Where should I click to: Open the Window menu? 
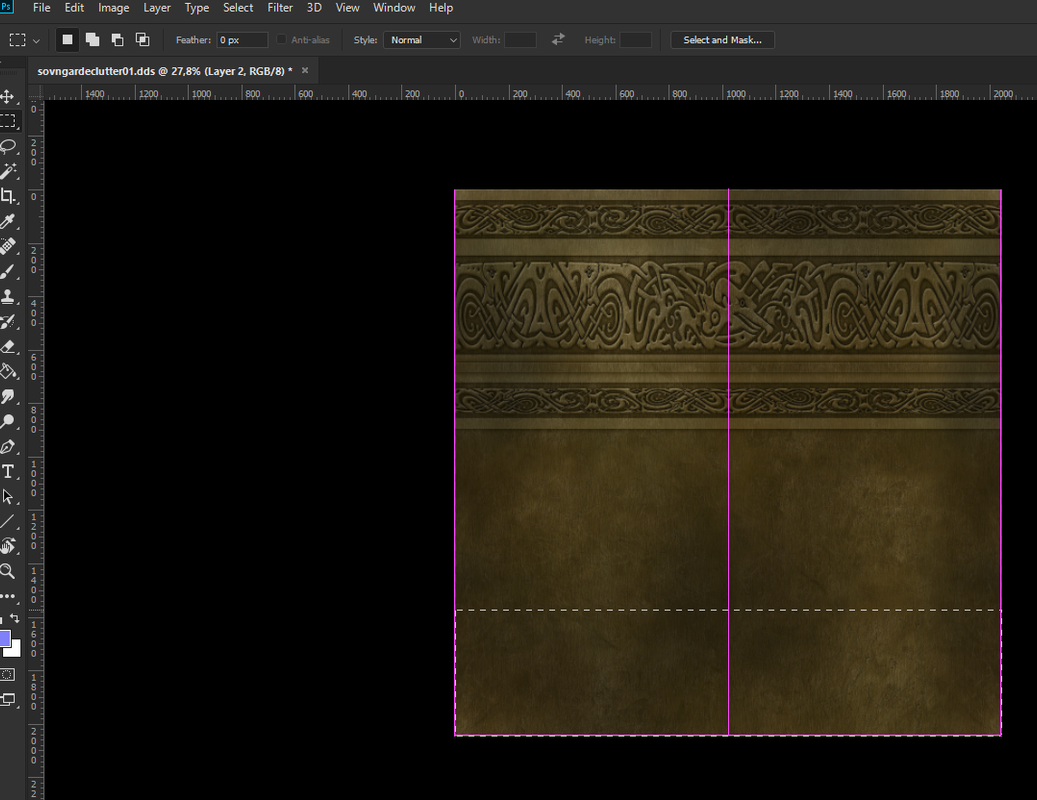(x=394, y=8)
